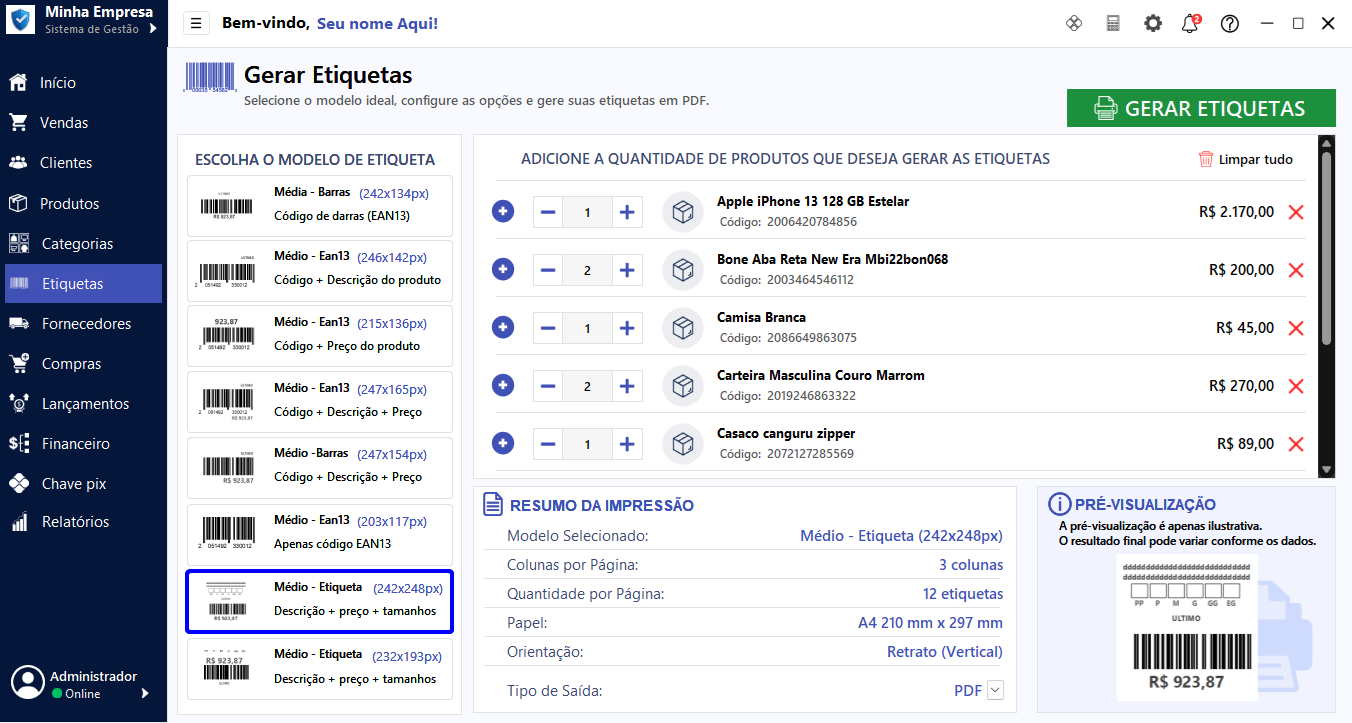
Task: Open the notifications bell icon
Action: tap(1190, 23)
